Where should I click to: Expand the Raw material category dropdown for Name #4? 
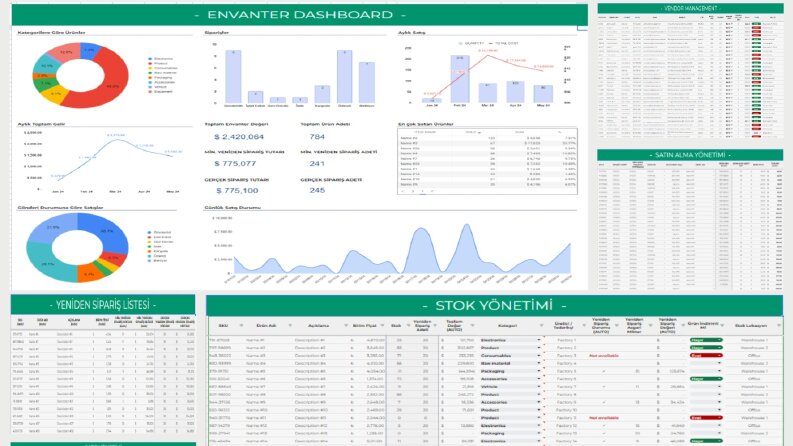click(539, 364)
